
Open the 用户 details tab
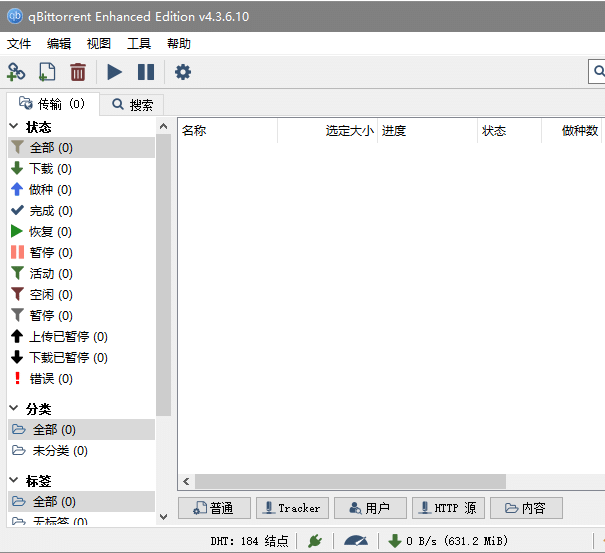pyautogui.click(x=370, y=508)
